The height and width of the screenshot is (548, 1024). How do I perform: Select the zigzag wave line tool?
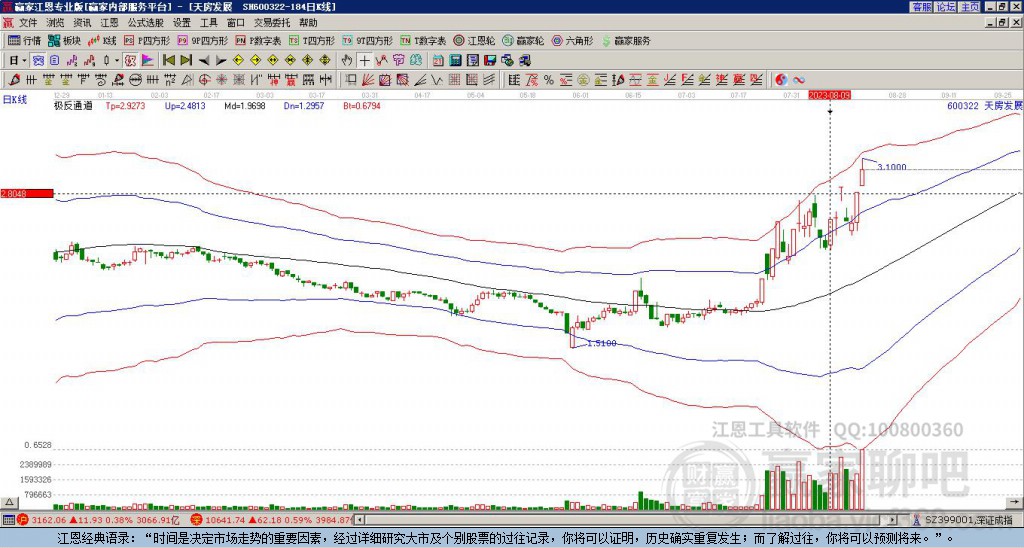(436, 80)
